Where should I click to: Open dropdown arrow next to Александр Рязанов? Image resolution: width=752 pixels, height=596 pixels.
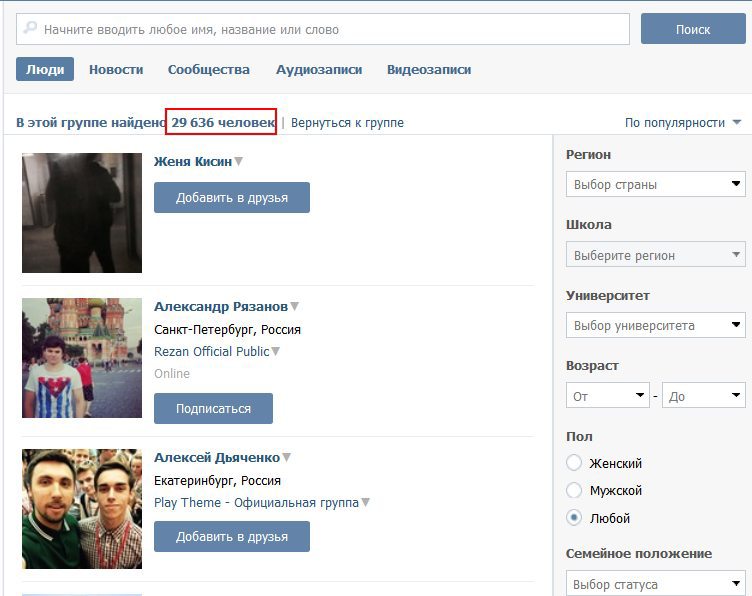click(294, 306)
